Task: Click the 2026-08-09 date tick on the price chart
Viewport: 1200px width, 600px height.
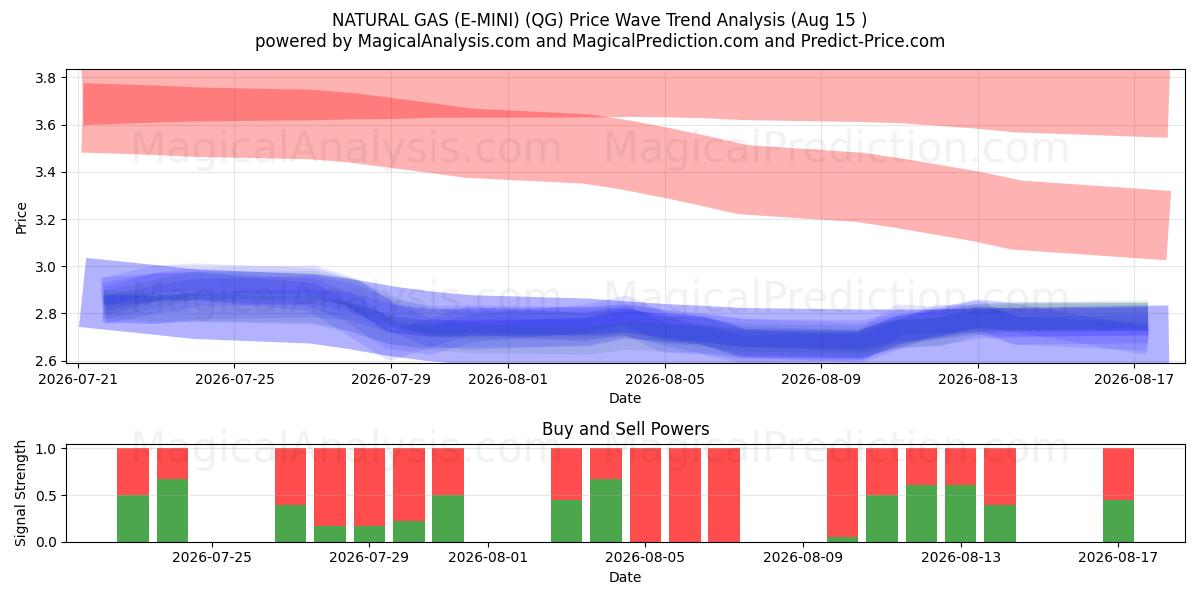Action: point(821,379)
